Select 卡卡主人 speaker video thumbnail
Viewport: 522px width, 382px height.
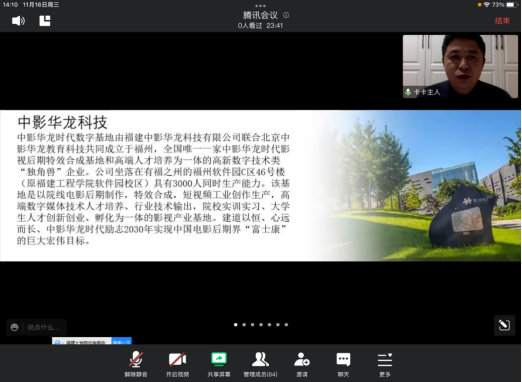(x=460, y=66)
